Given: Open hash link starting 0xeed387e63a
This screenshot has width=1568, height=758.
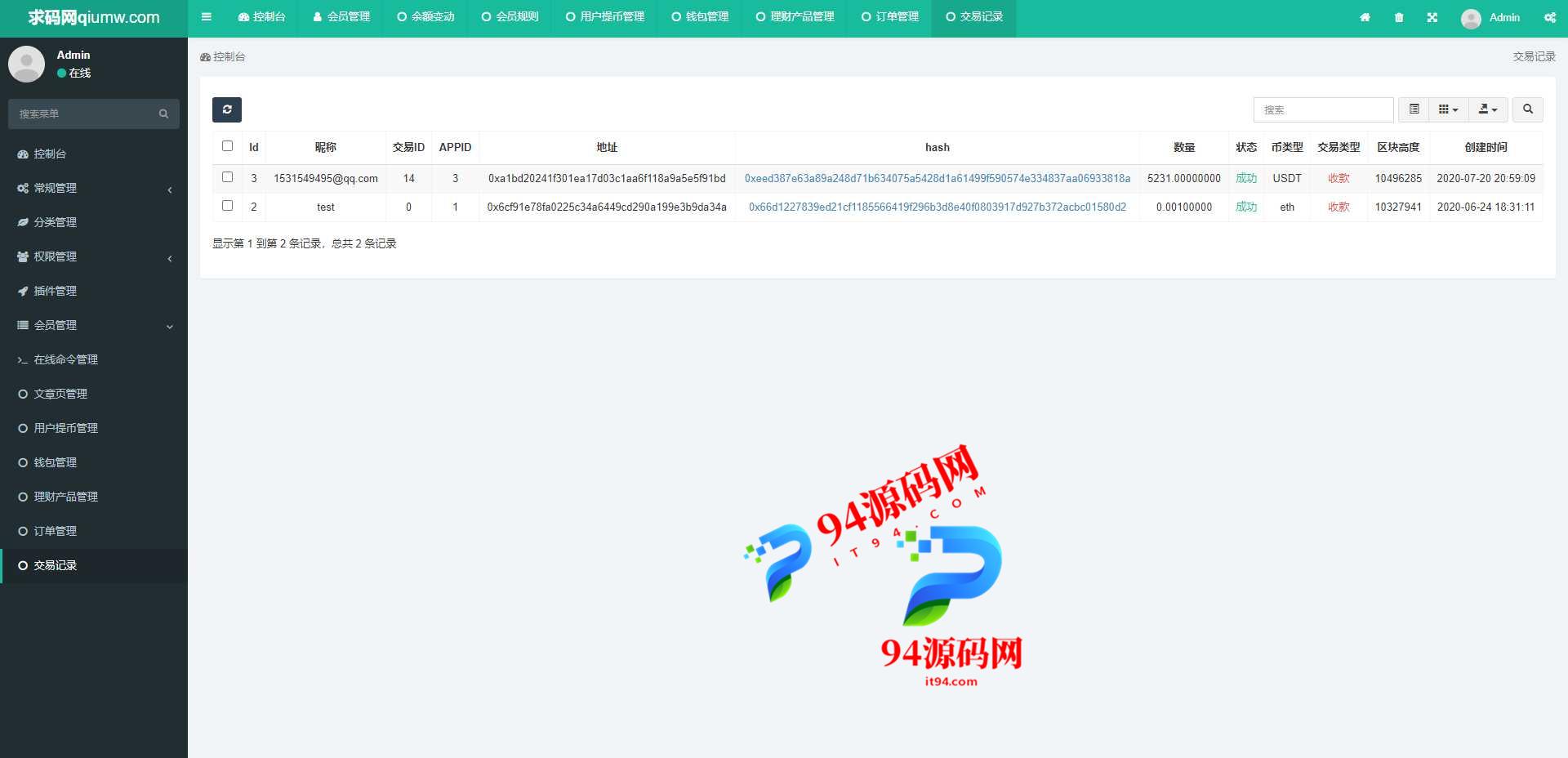Looking at the screenshot, I should pos(938,178).
